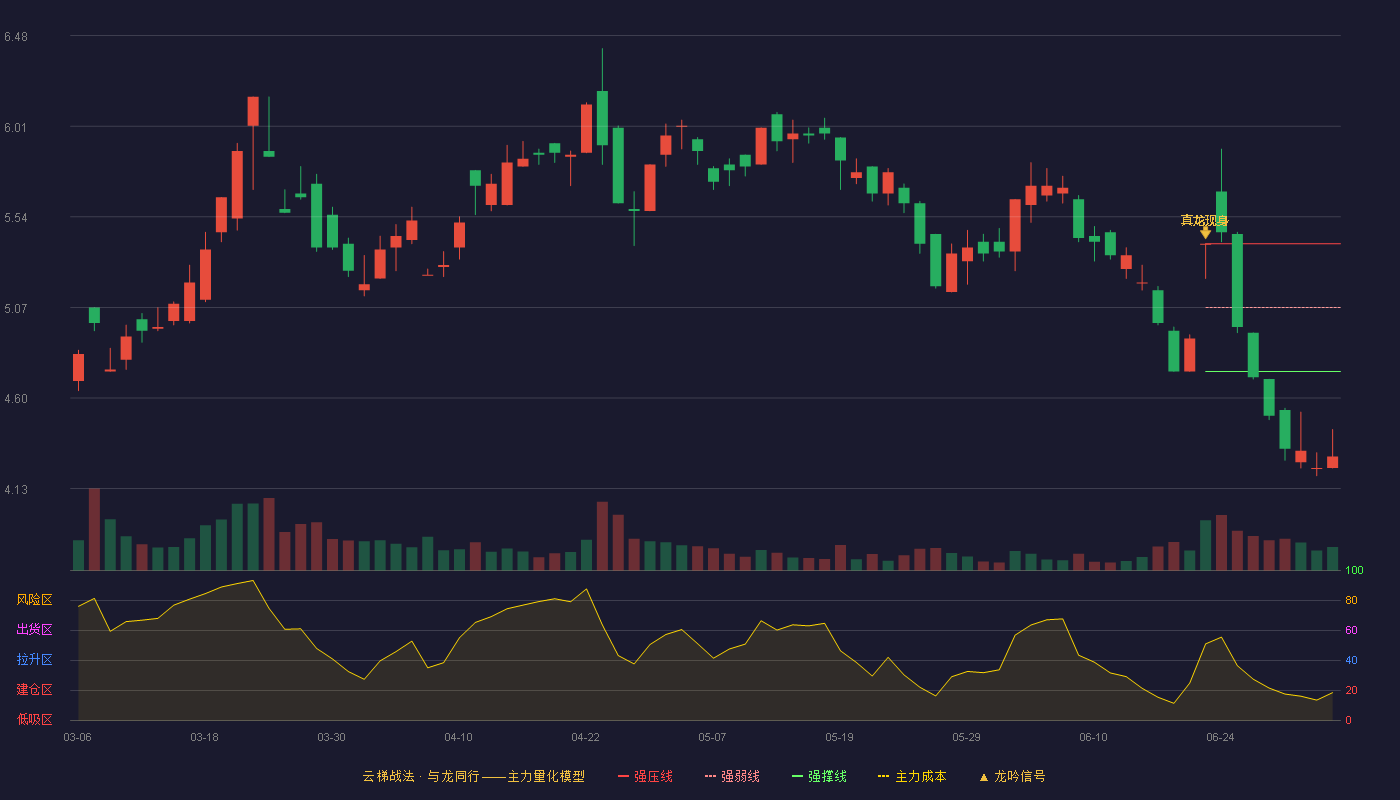
Task: Click the 03-18 date label
Action: (x=204, y=737)
